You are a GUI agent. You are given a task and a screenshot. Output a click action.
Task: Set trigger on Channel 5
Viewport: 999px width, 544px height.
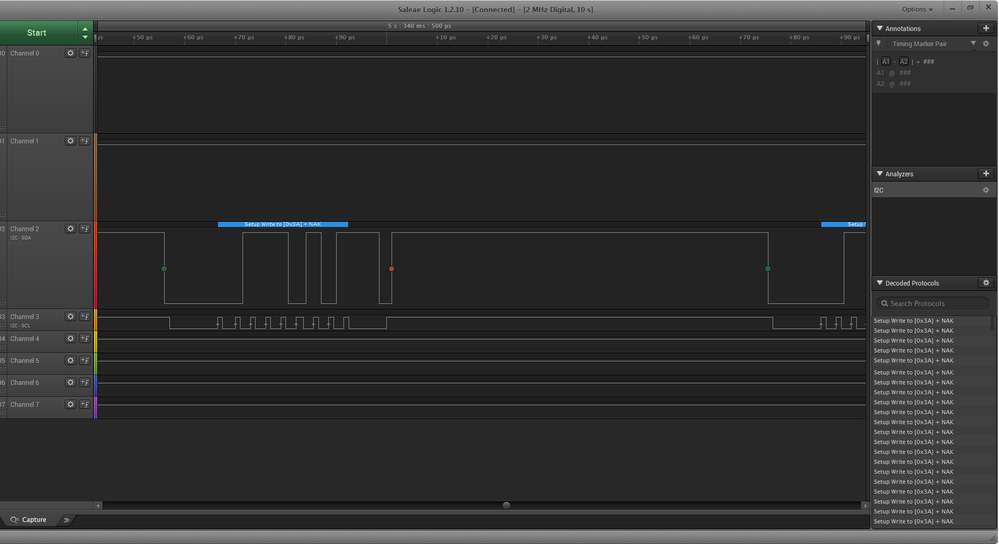tap(85, 361)
